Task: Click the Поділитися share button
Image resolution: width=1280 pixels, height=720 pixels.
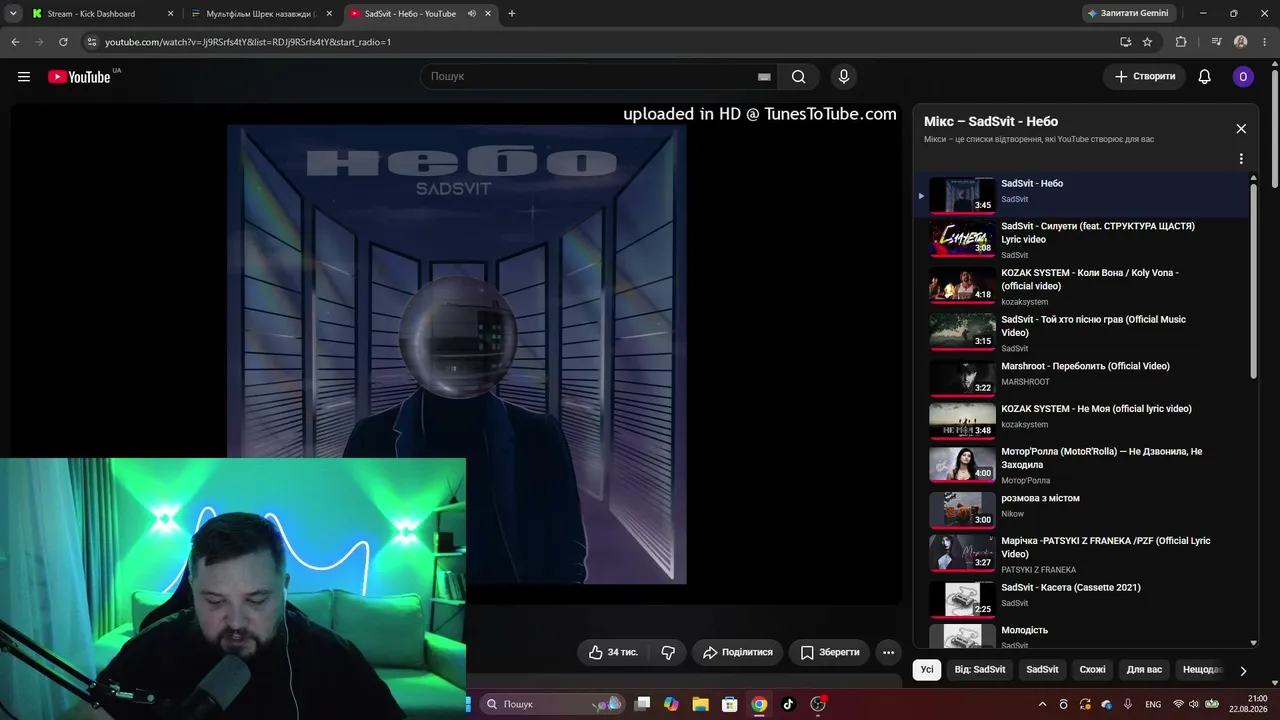Action: (x=737, y=652)
